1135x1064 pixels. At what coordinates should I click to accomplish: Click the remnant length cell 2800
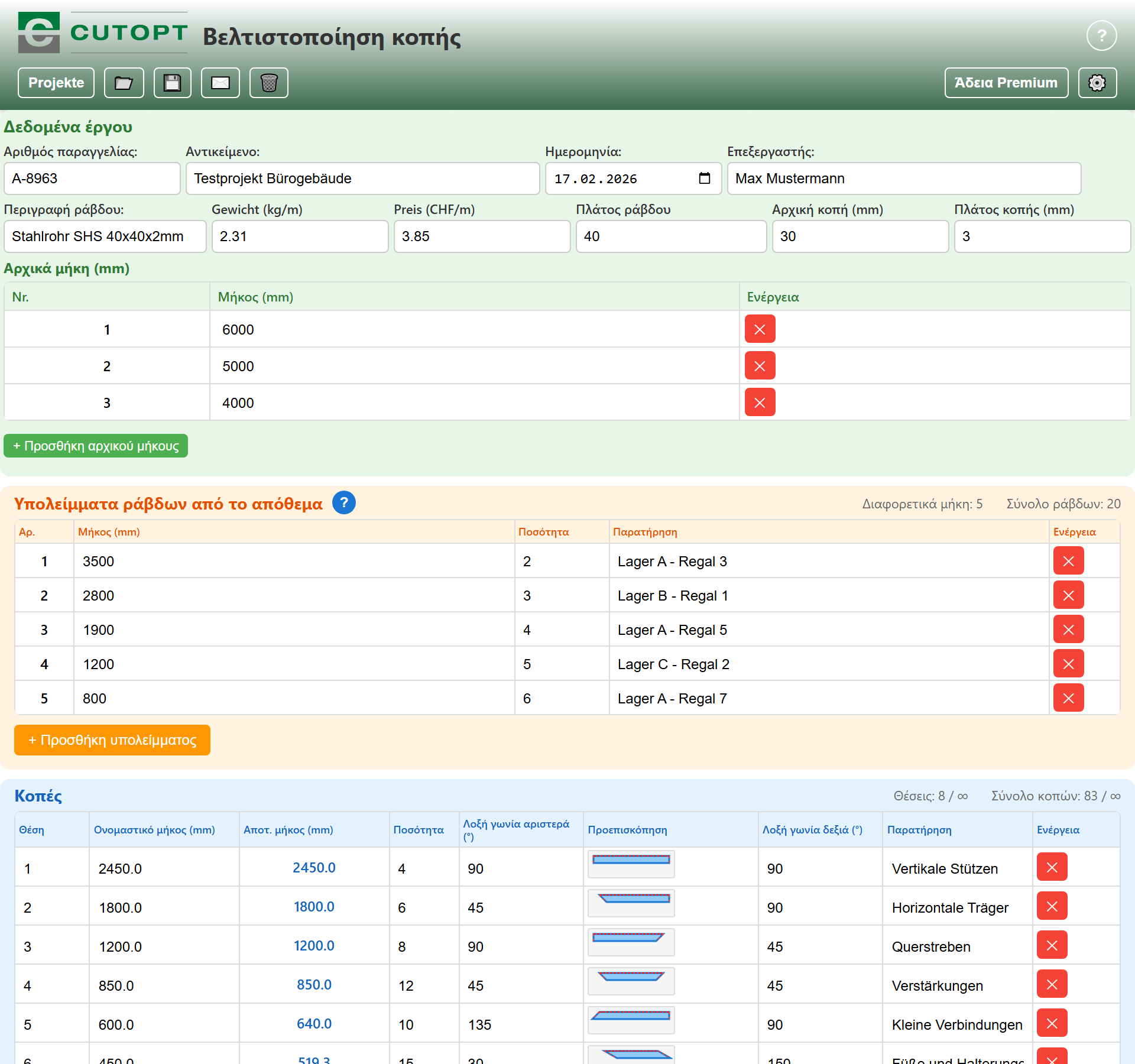pos(294,595)
